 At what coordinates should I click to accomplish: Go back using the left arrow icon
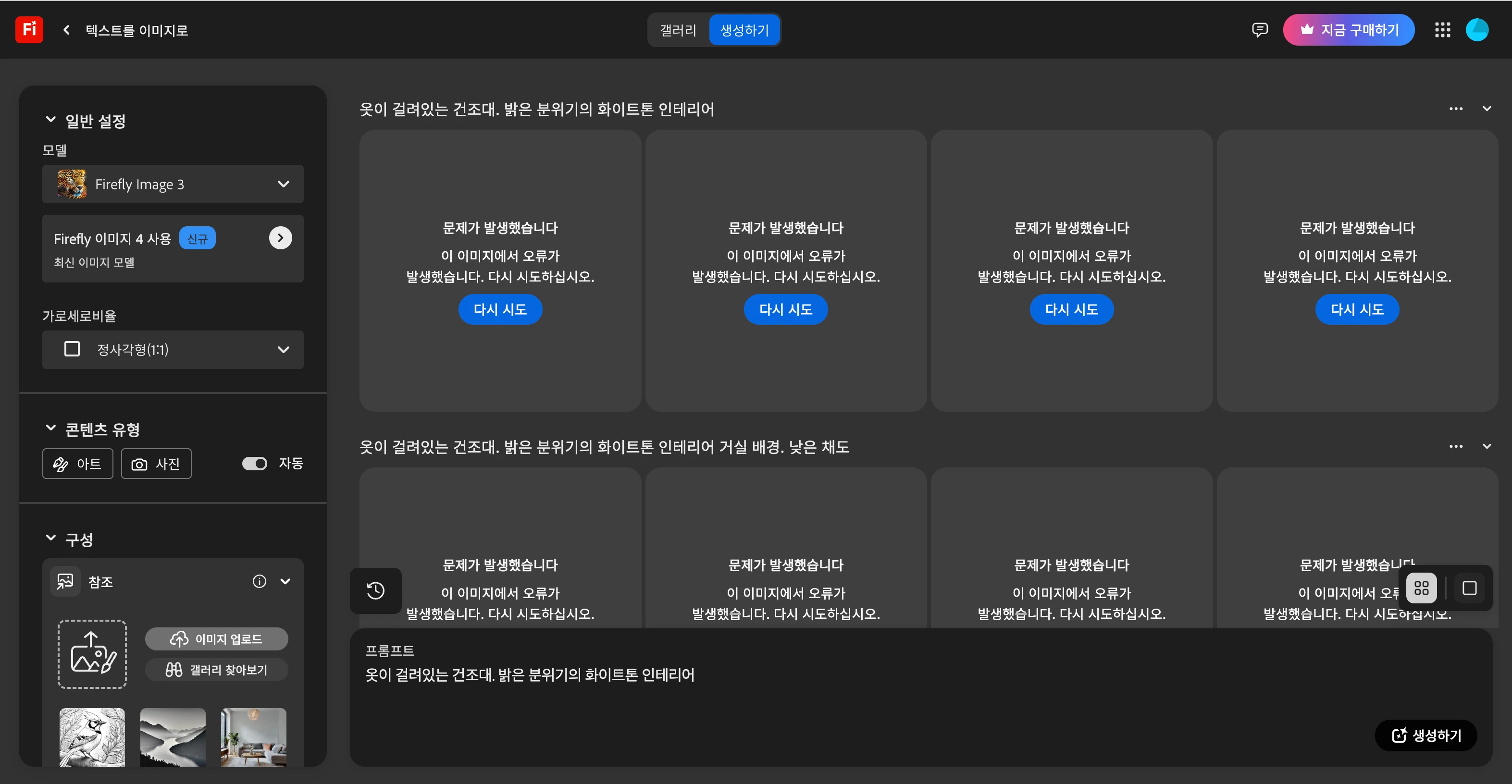point(66,30)
